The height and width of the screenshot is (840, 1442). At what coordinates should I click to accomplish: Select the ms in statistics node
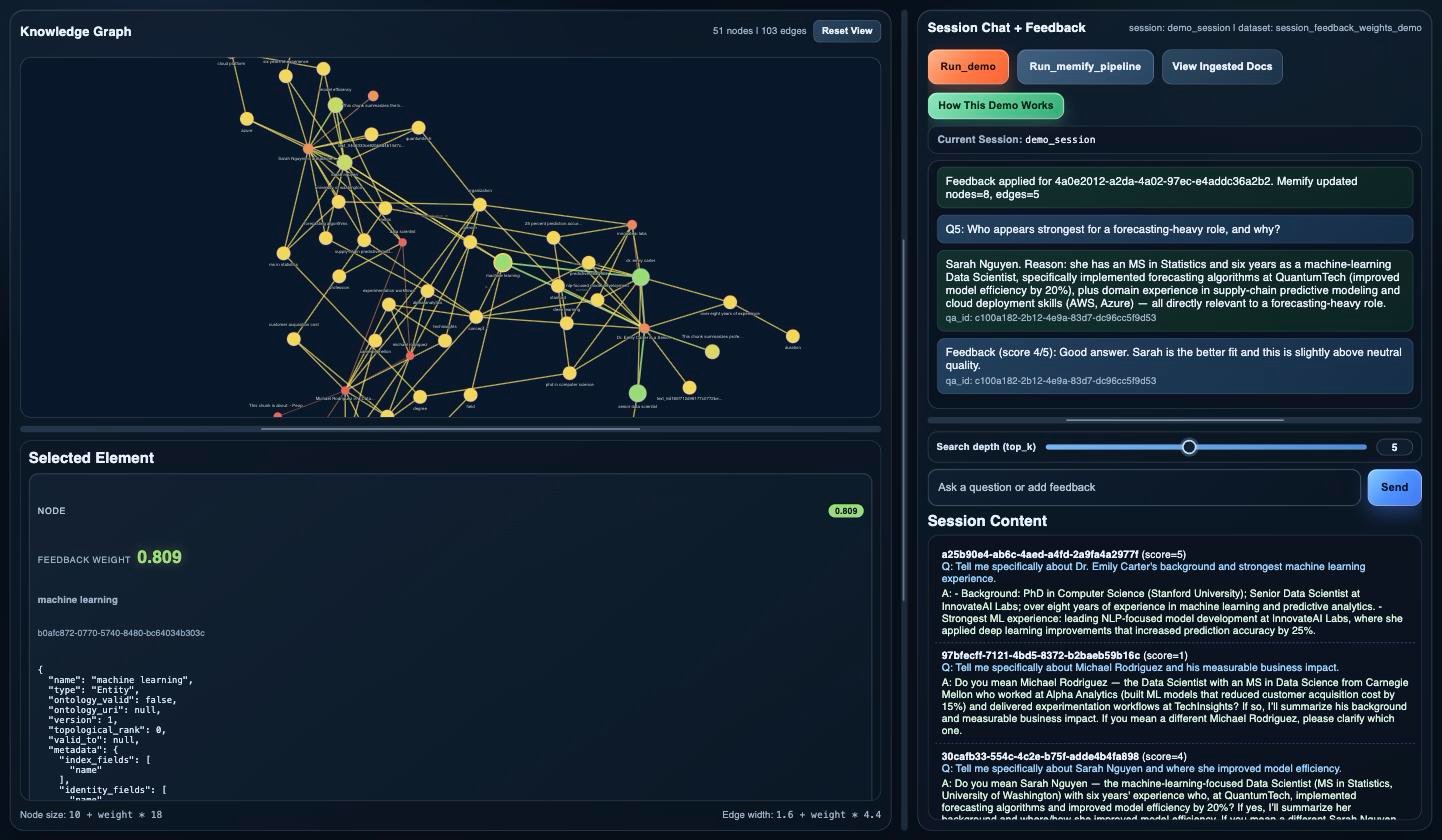tap(284, 253)
